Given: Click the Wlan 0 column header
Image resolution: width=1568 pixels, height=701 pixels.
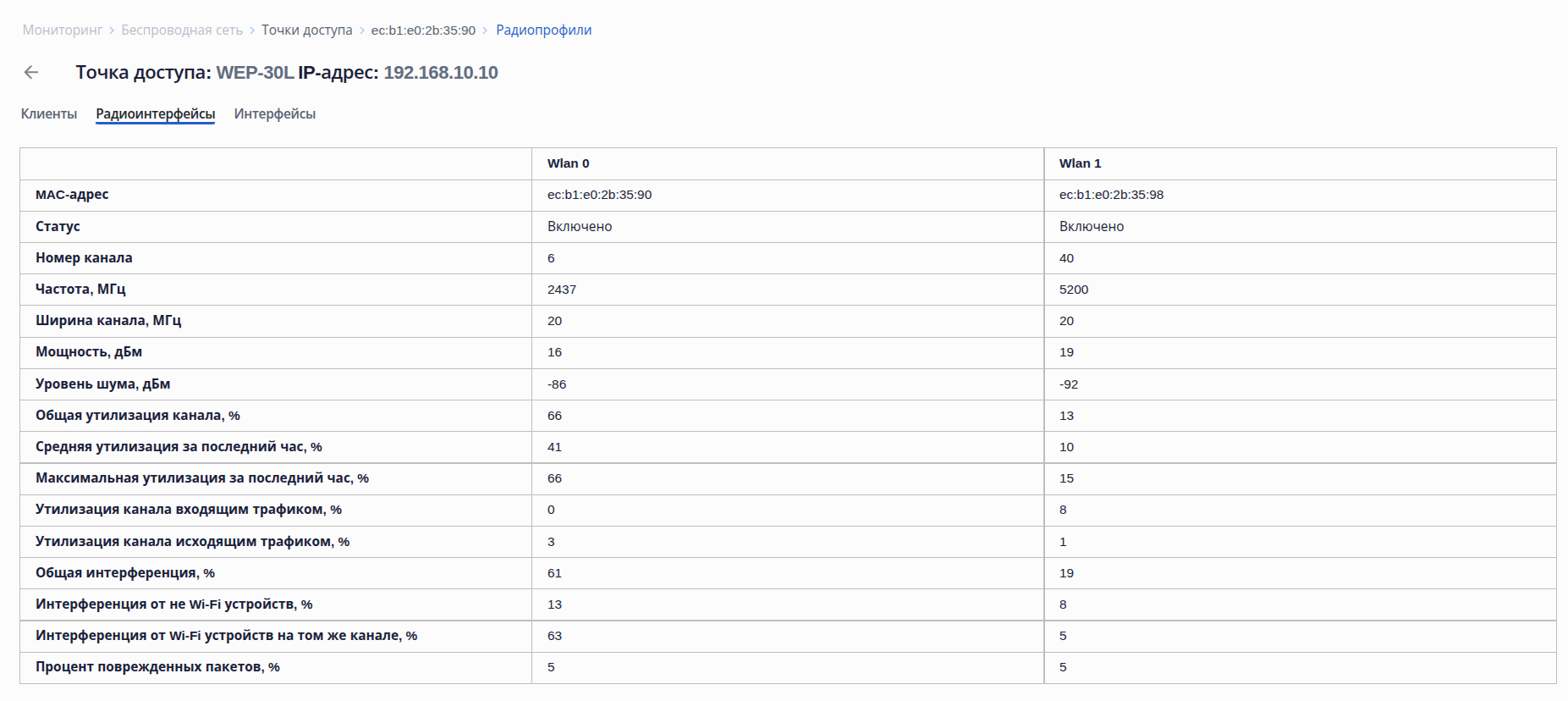Looking at the screenshot, I should pyautogui.click(x=568, y=163).
